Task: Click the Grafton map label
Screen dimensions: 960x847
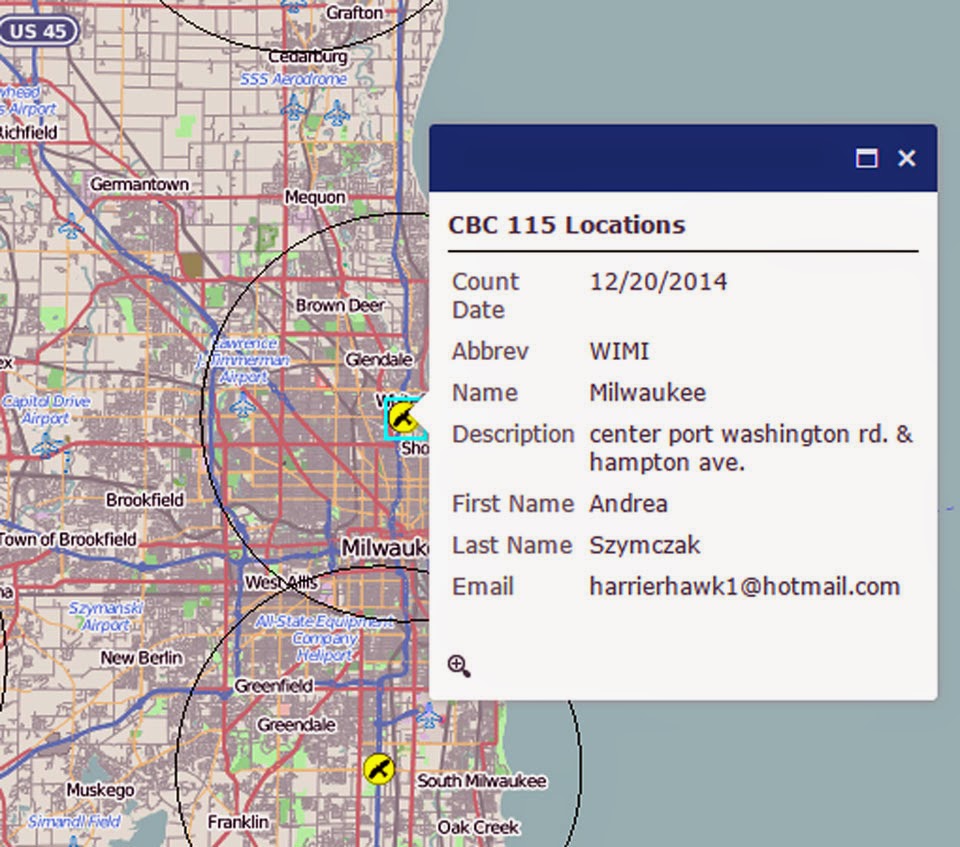Action: [x=354, y=13]
